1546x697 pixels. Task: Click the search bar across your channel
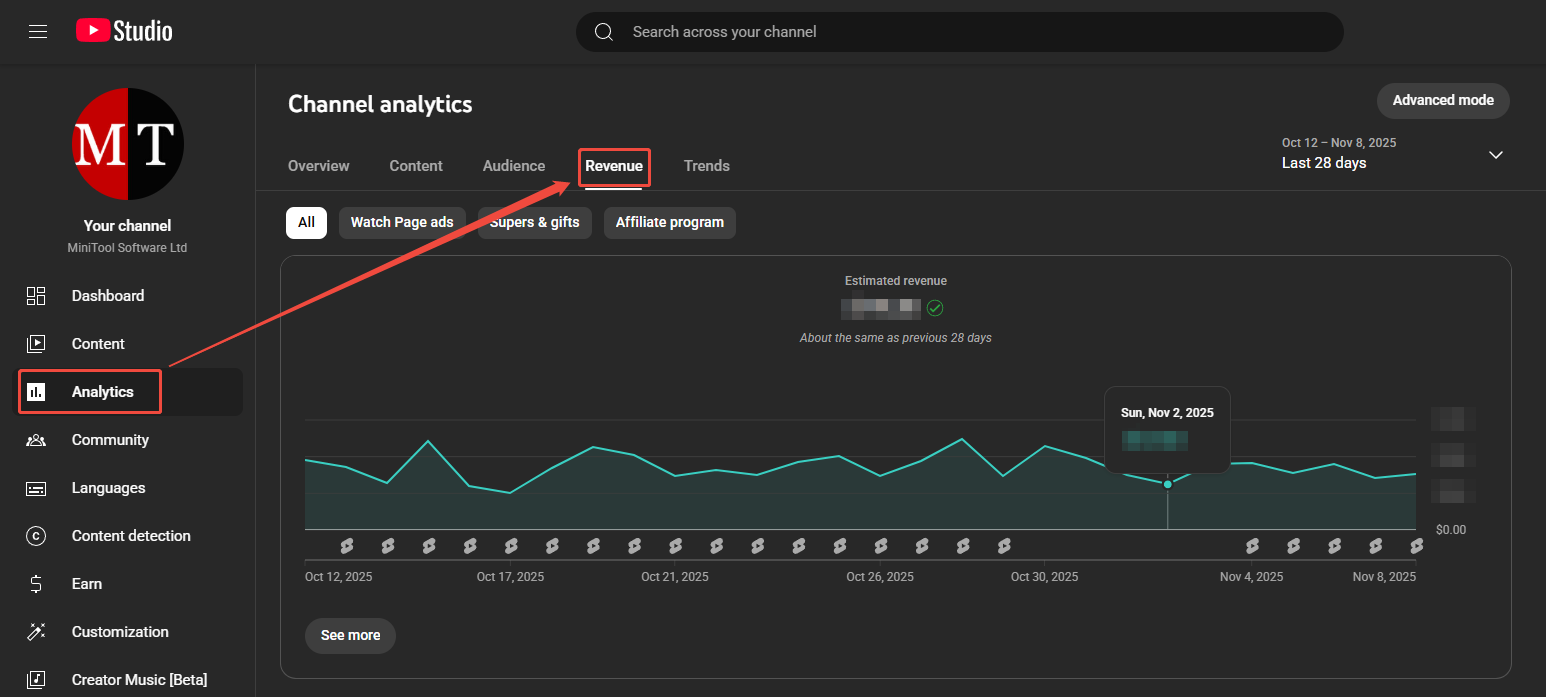pyautogui.click(x=959, y=31)
